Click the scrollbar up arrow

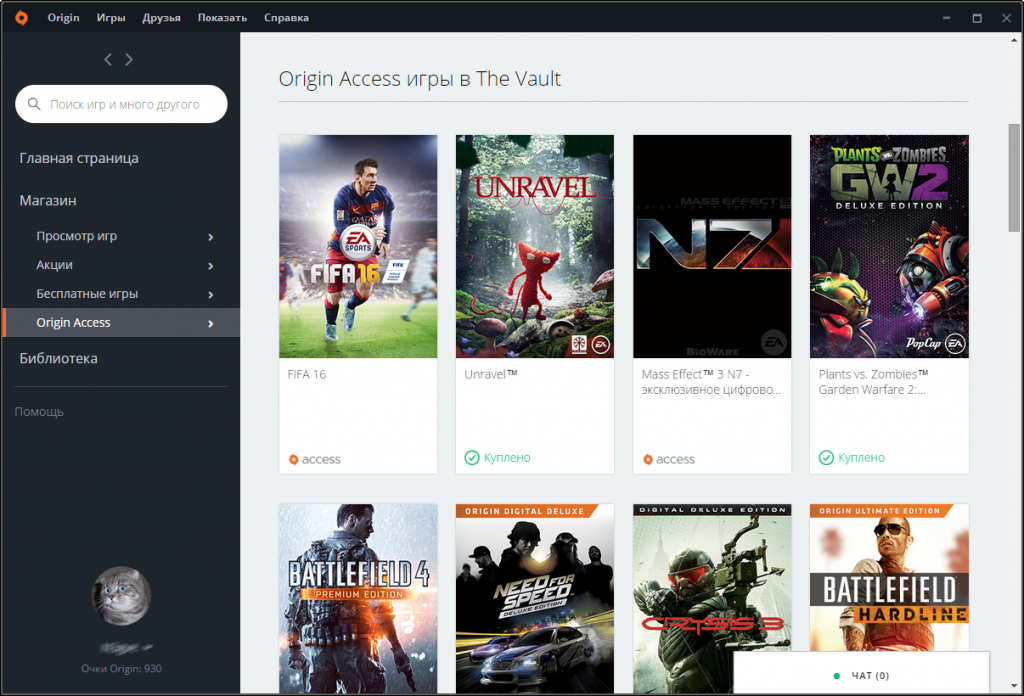tap(1014, 40)
